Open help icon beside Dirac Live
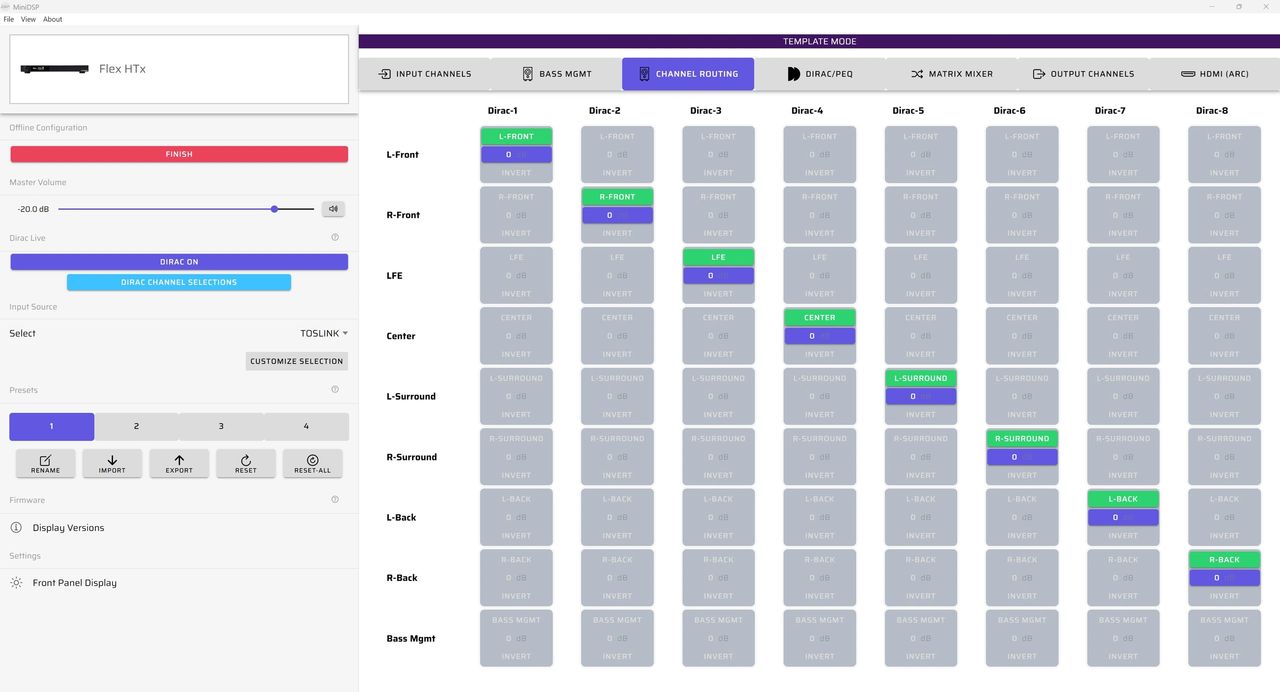1280x692 pixels. click(335, 238)
